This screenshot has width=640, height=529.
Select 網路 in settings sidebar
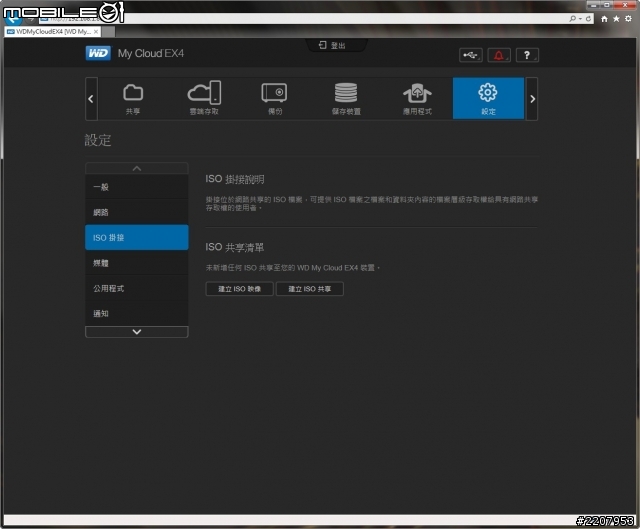tap(137, 212)
